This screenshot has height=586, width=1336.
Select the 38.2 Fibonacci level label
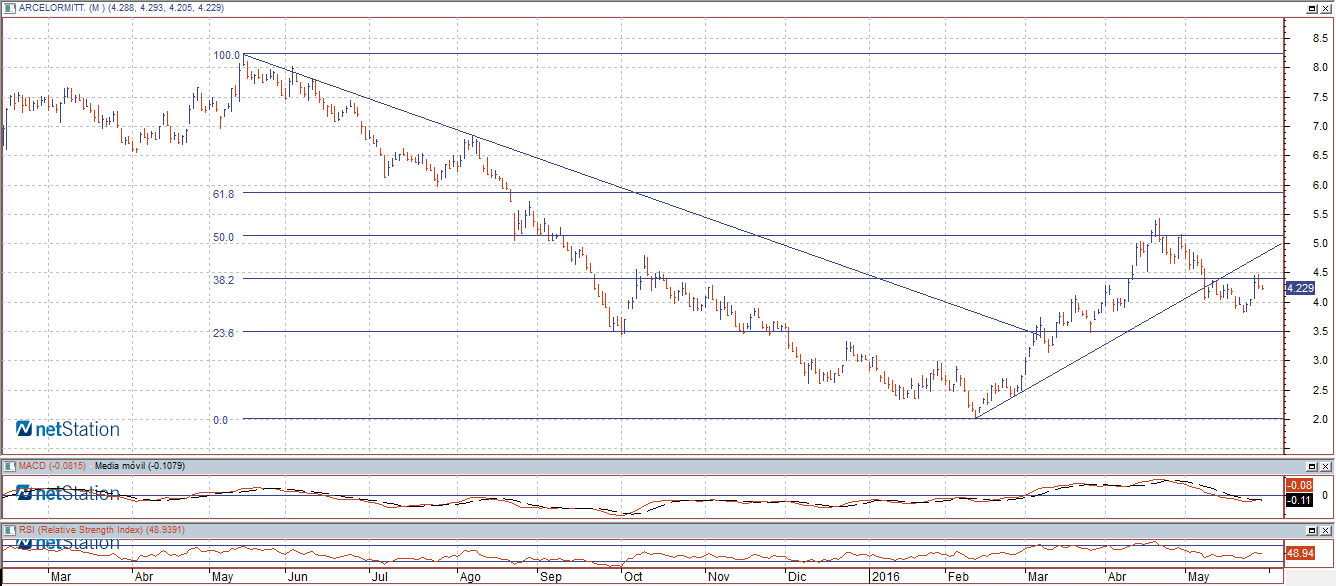pyautogui.click(x=223, y=280)
